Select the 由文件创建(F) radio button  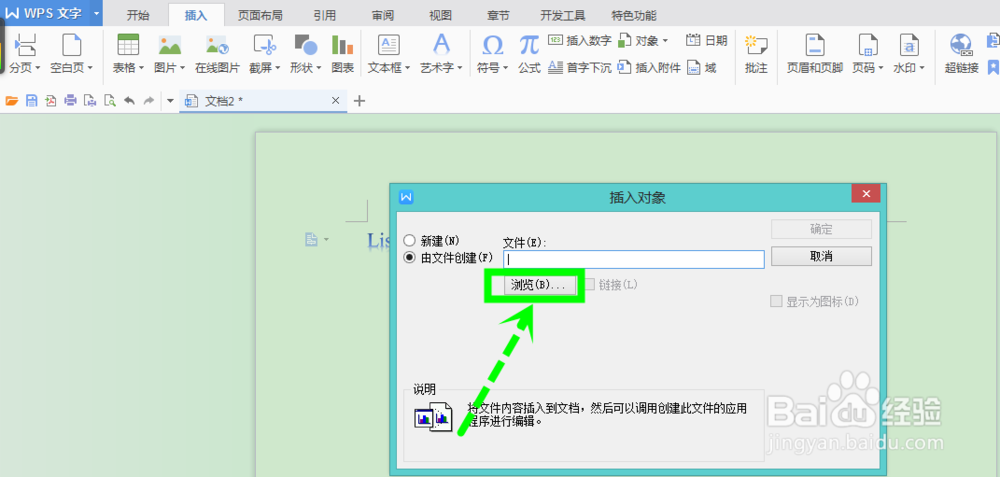(x=410, y=257)
